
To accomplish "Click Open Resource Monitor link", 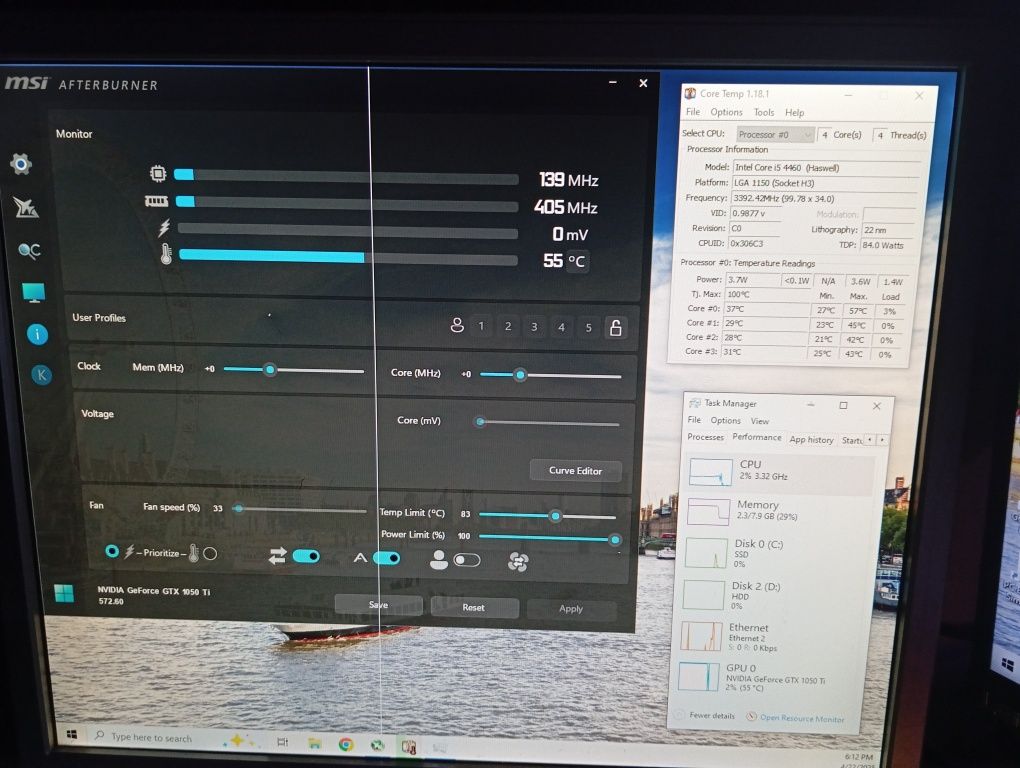I will tap(802, 718).
